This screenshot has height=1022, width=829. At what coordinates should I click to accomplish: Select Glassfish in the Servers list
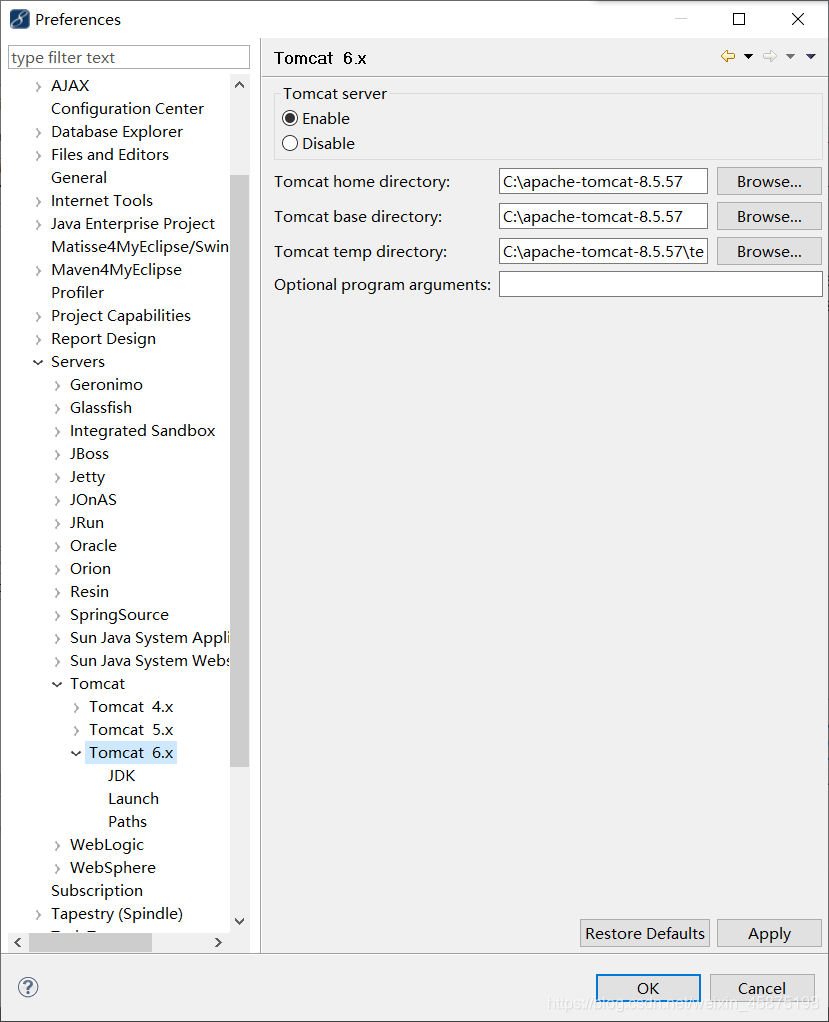pos(101,407)
